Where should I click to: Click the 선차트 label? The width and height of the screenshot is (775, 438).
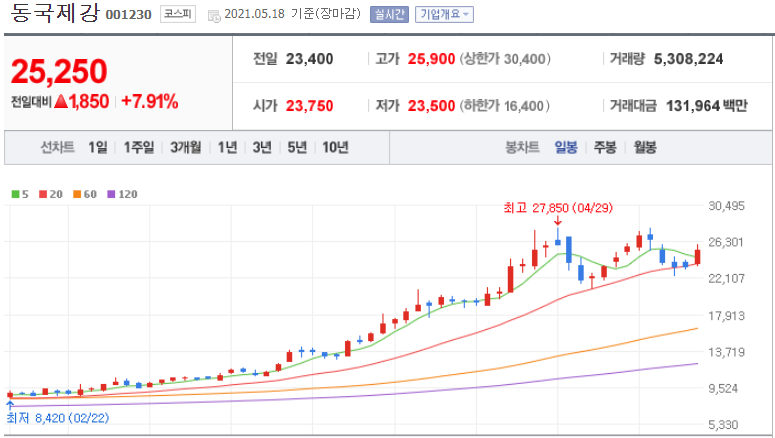[57, 147]
